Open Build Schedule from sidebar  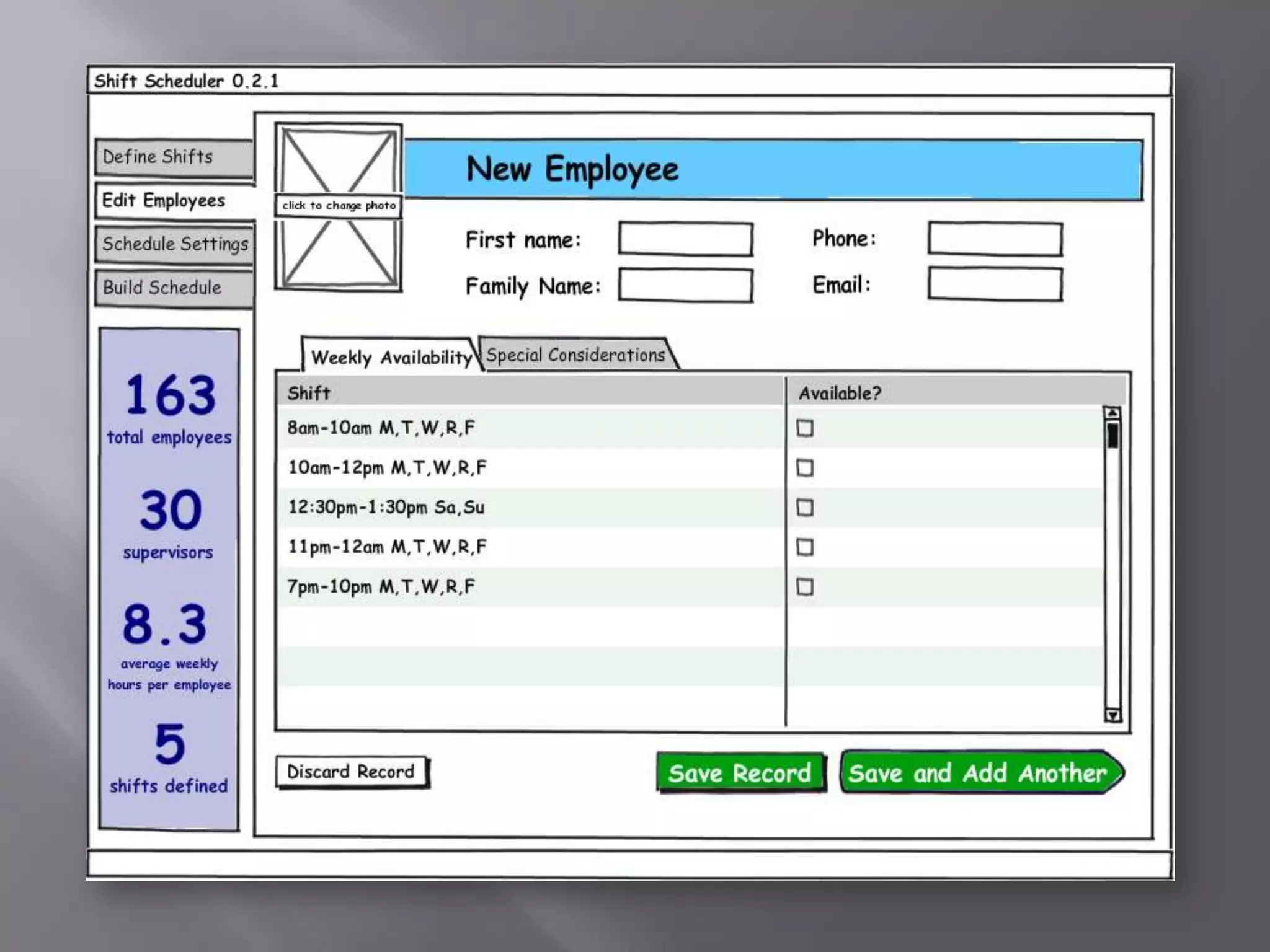tap(174, 288)
